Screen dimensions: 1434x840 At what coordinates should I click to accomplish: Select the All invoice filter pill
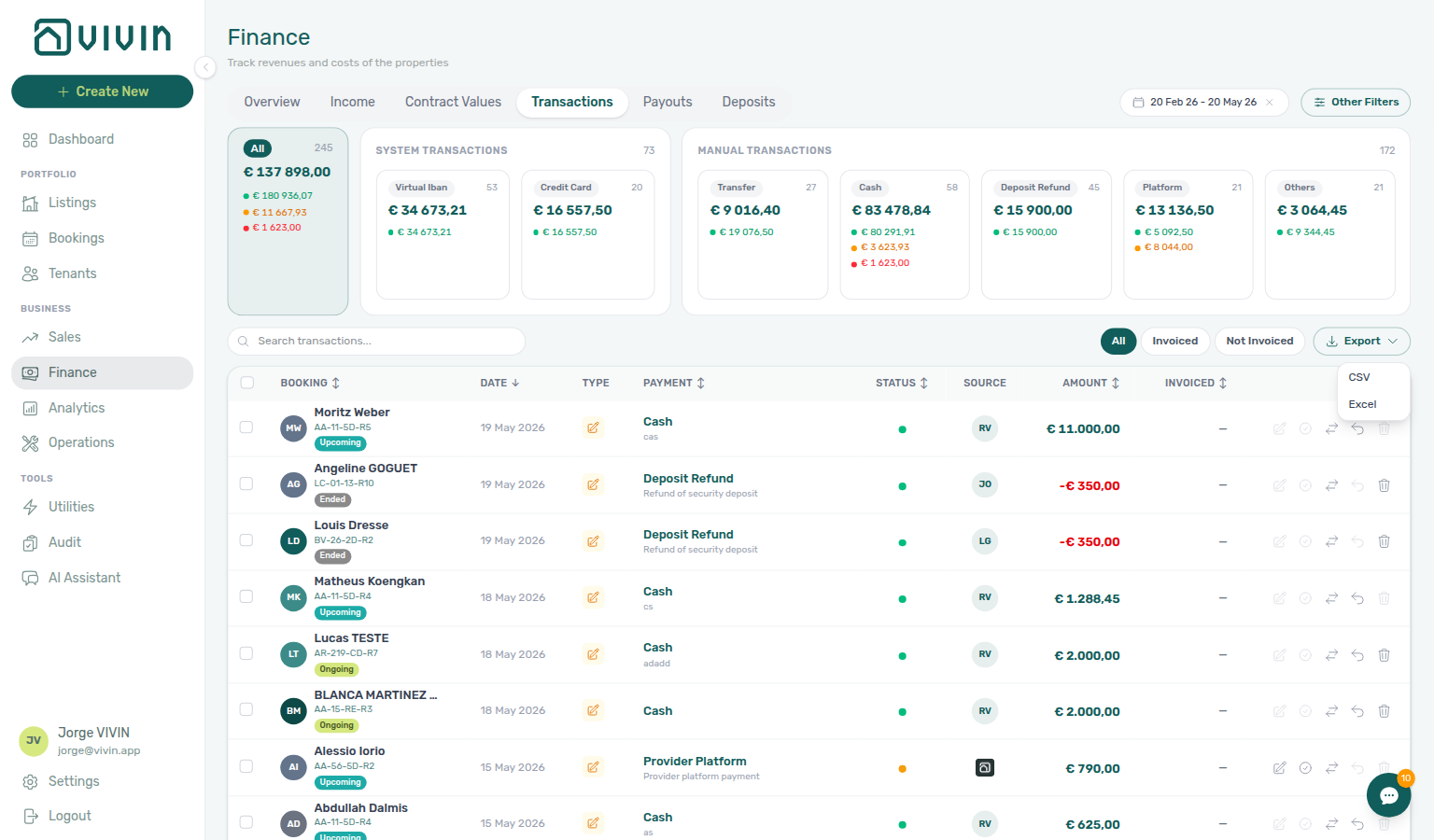1118,342
